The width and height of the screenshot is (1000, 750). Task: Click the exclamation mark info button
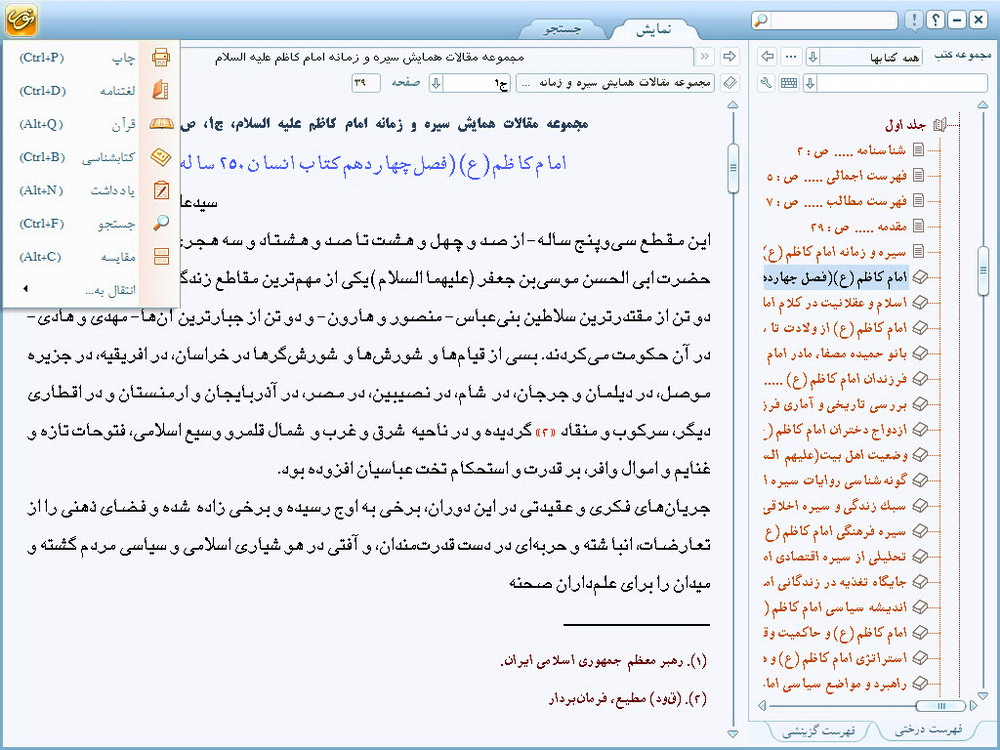click(x=913, y=20)
